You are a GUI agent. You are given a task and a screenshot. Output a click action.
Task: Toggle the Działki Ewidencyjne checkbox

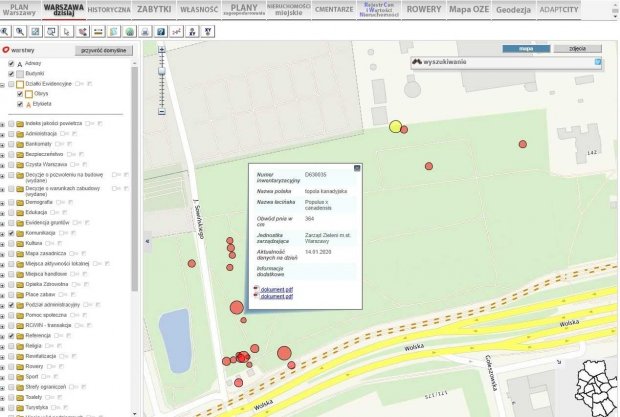(11, 84)
